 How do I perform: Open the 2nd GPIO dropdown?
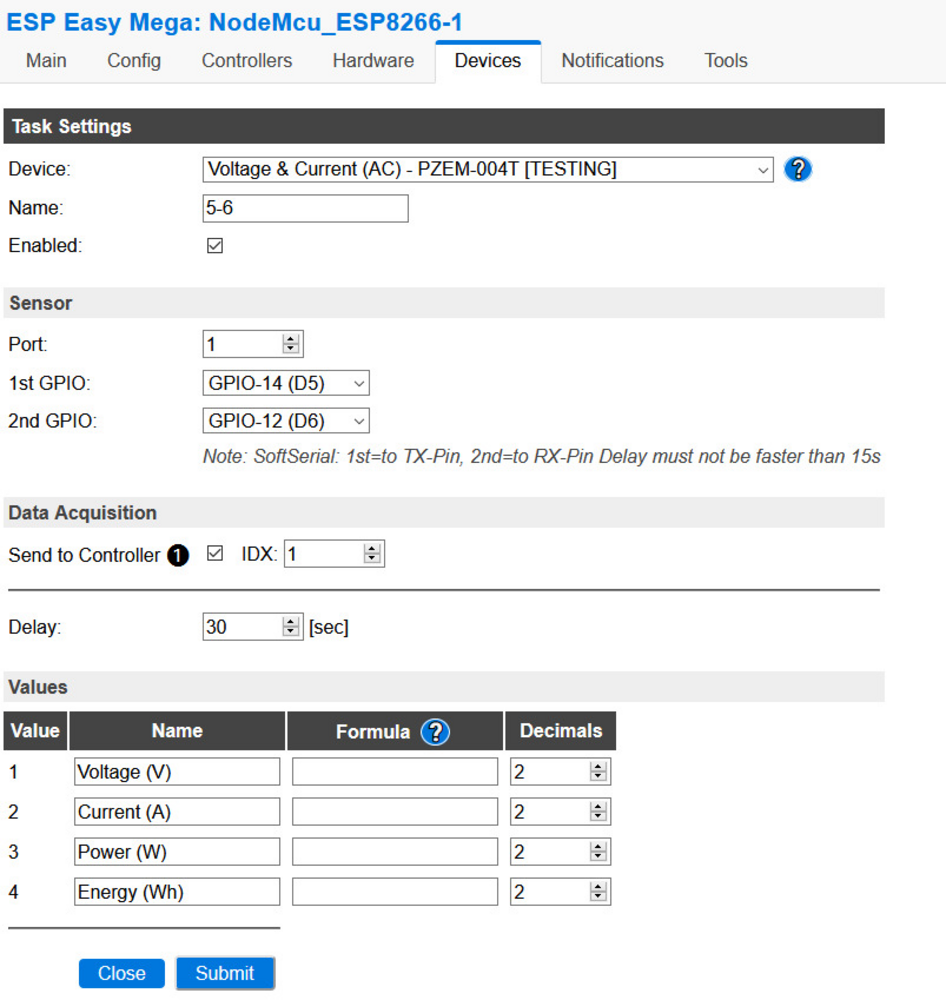[x=286, y=421]
